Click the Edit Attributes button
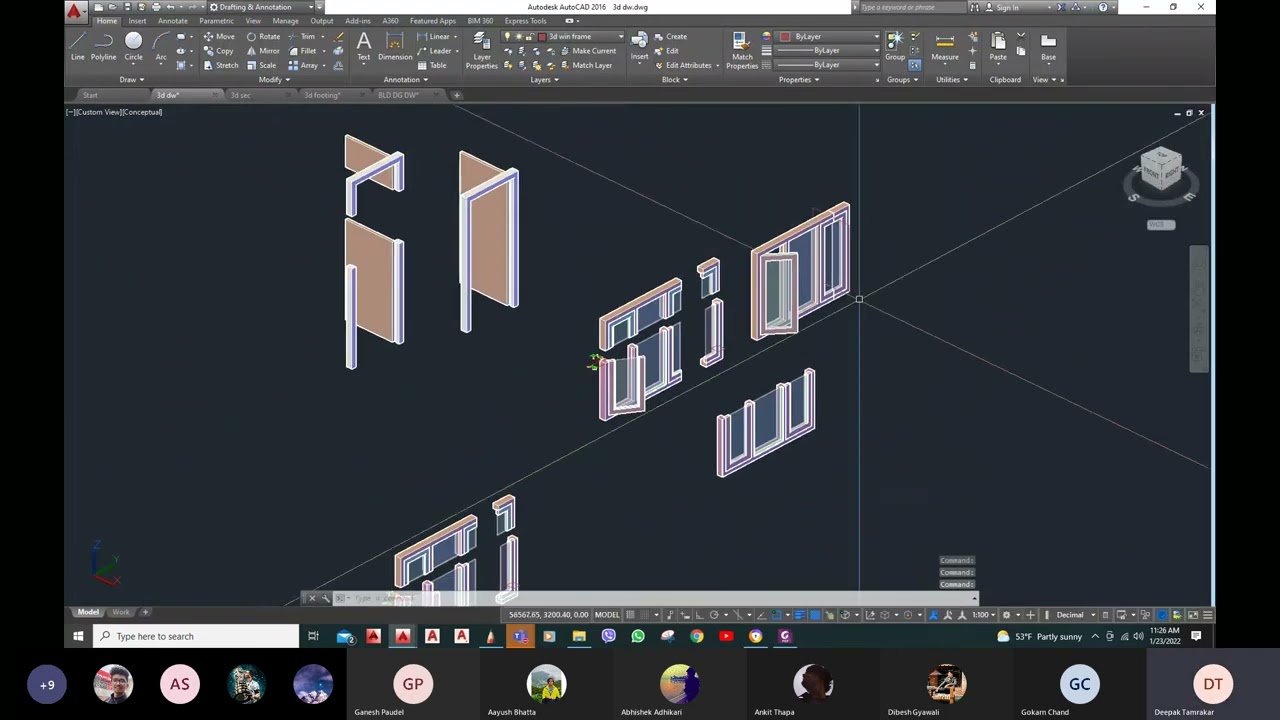 click(687, 66)
